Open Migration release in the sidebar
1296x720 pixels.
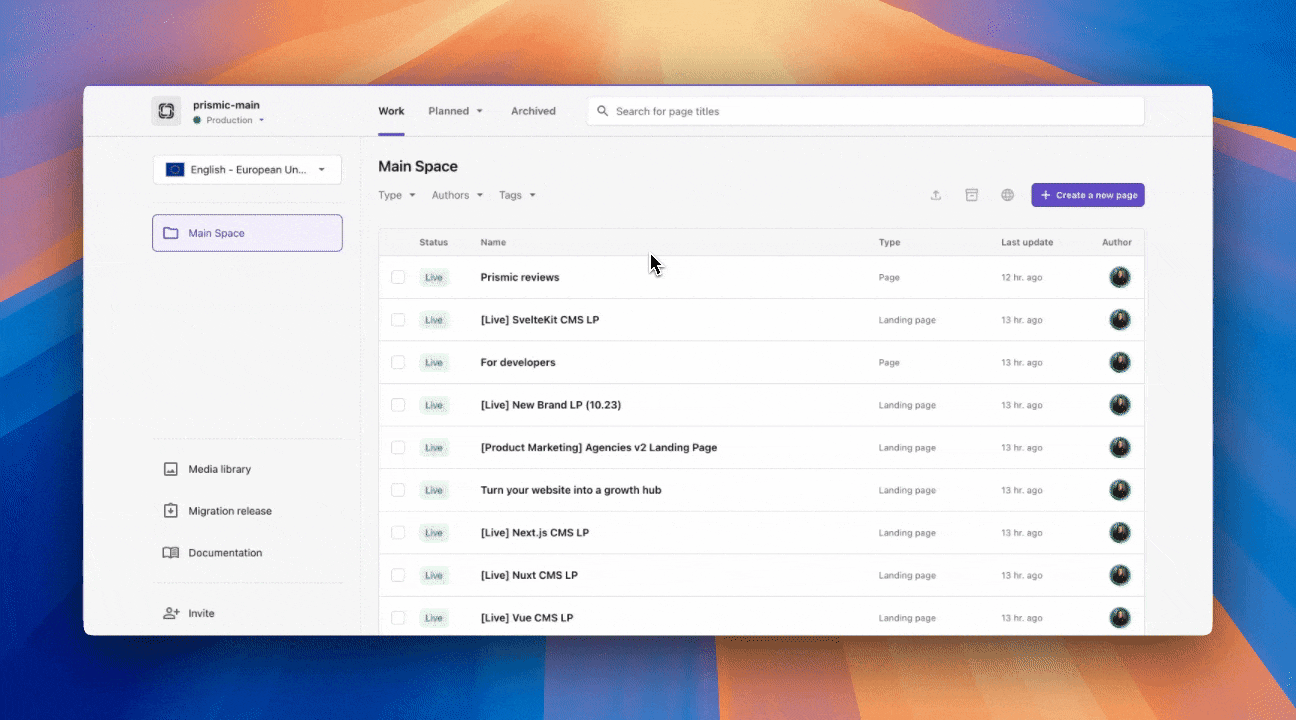[229, 510]
